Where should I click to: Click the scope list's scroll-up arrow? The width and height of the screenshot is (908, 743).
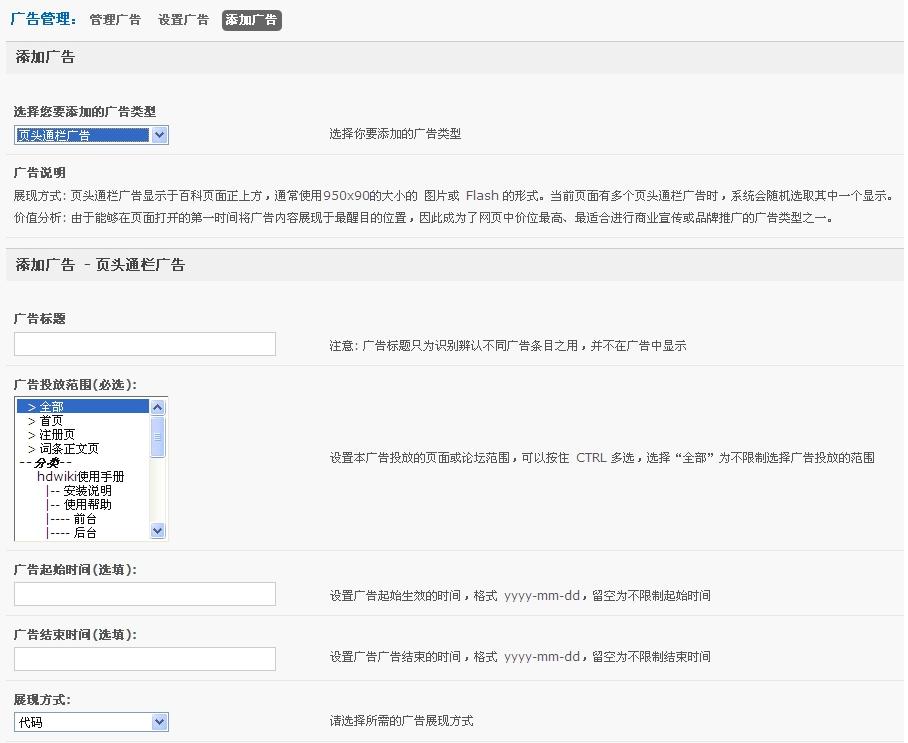click(158, 407)
